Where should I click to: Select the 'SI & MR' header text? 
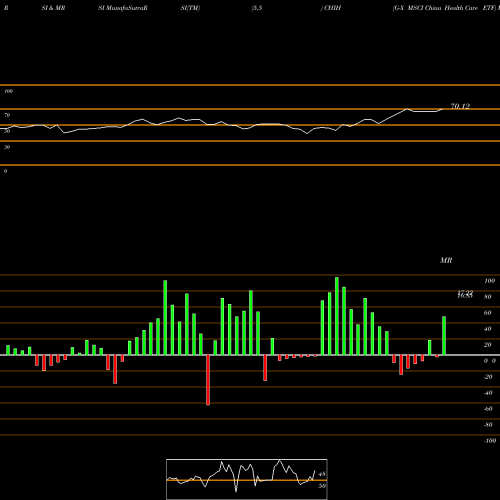point(53,8)
